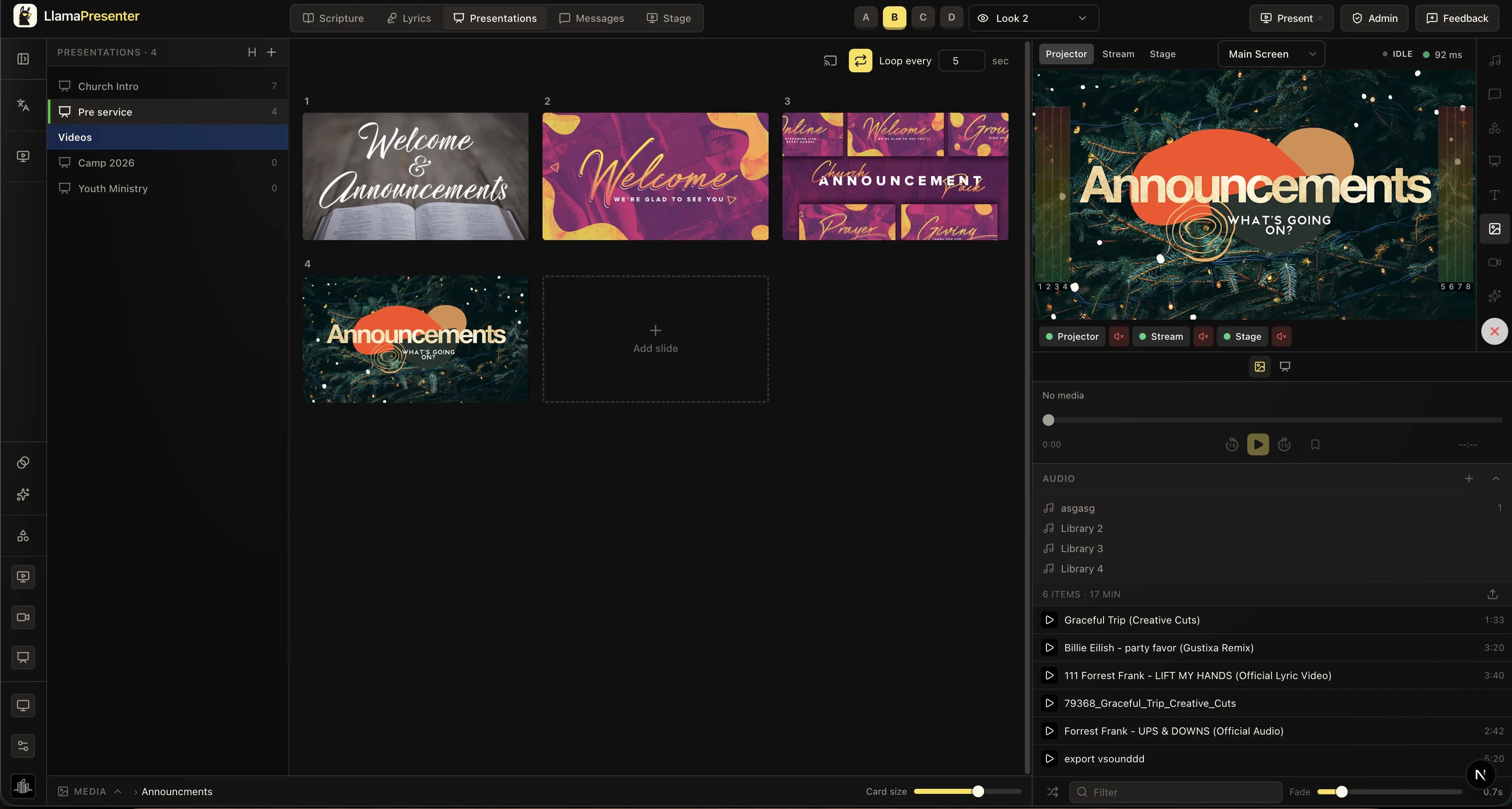Screen dimensions: 1512x809
Task: Open the link/chain icon in left rail
Action: (23, 463)
